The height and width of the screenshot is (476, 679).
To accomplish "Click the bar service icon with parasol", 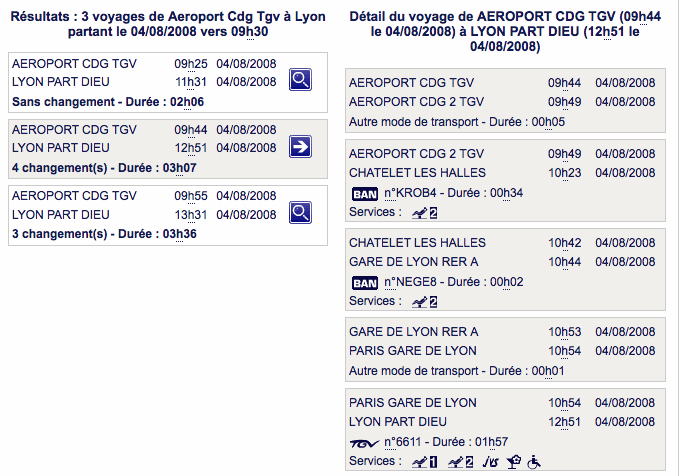I will click(x=514, y=463).
